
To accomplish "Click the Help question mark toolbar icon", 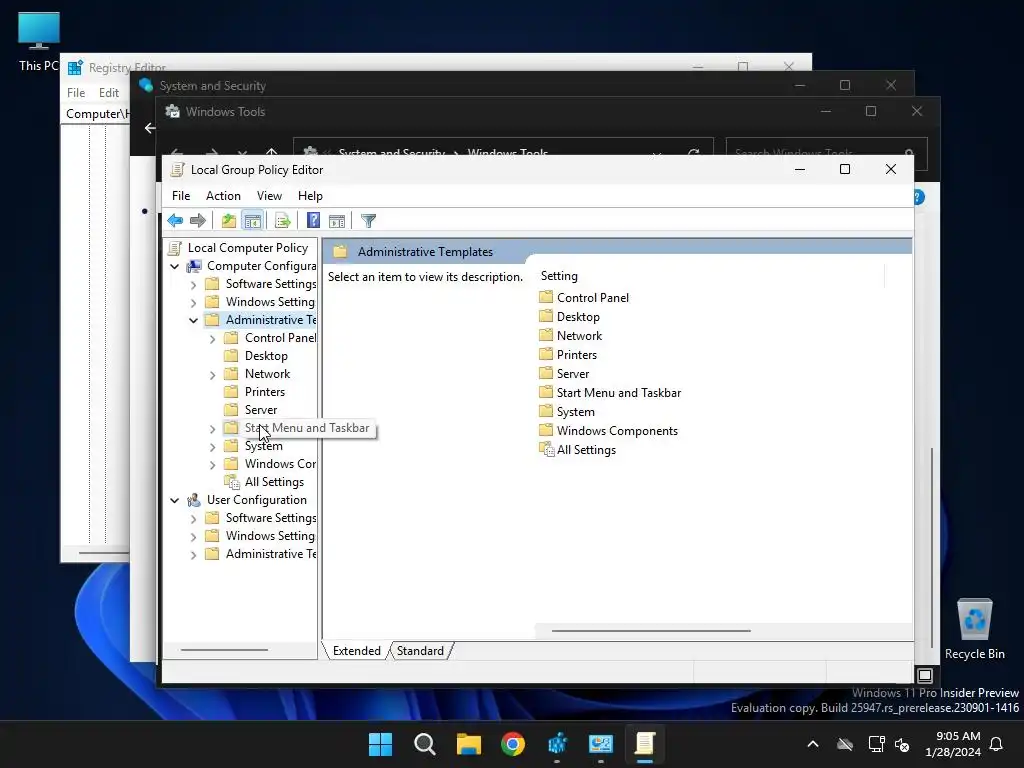I will pyautogui.click(x=313, y=221).
